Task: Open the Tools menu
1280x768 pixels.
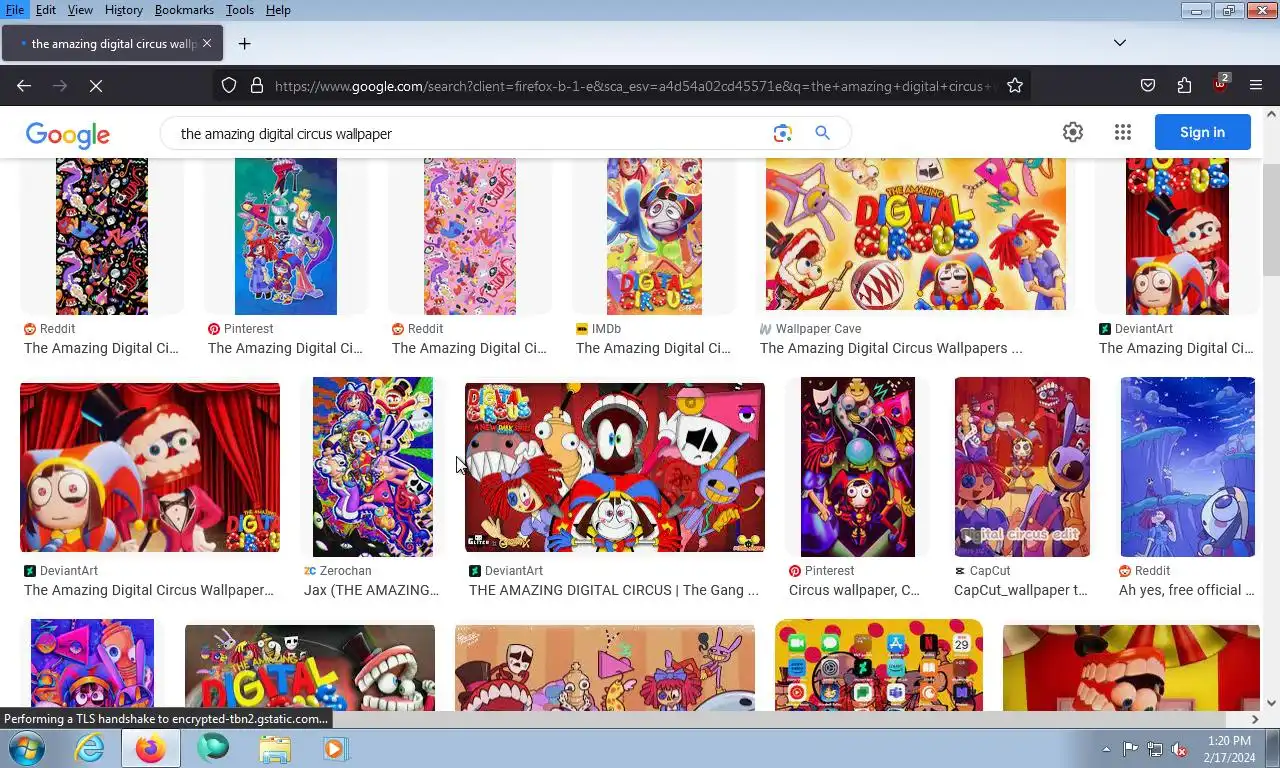Action: pyautogui.click(x=240, y=10)
